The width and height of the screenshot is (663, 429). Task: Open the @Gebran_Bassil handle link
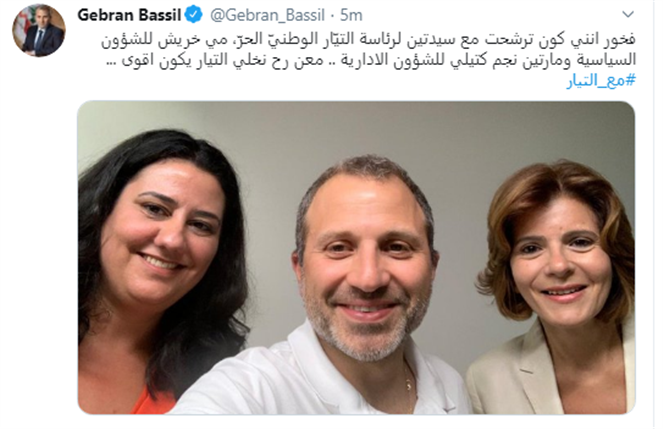[268, 15]
